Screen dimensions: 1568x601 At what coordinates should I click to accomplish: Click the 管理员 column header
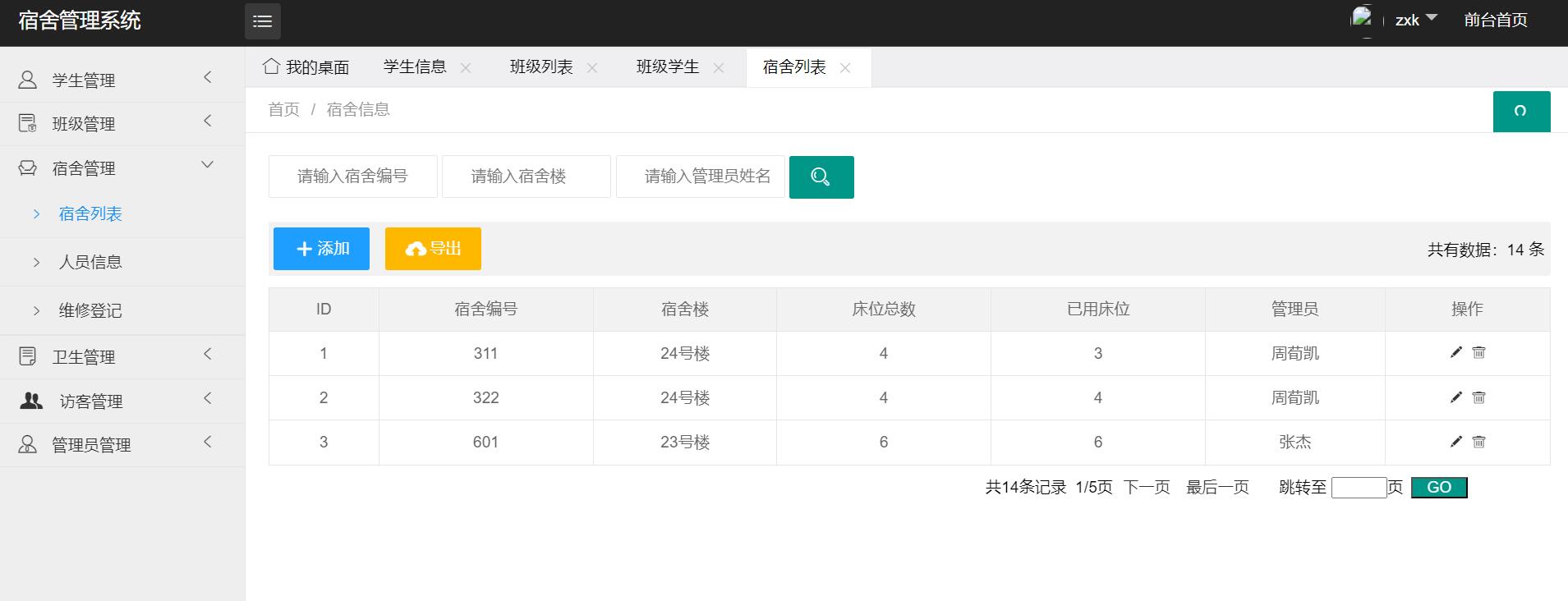[1295, 310]
